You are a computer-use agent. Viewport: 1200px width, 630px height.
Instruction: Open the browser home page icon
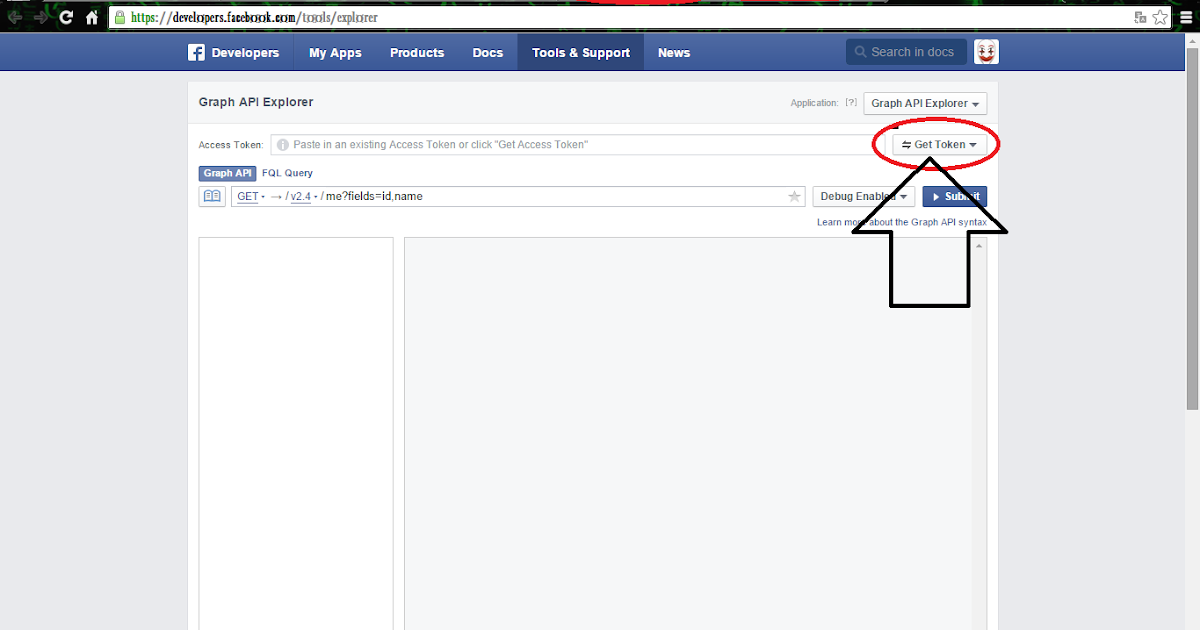pos(92,18)
